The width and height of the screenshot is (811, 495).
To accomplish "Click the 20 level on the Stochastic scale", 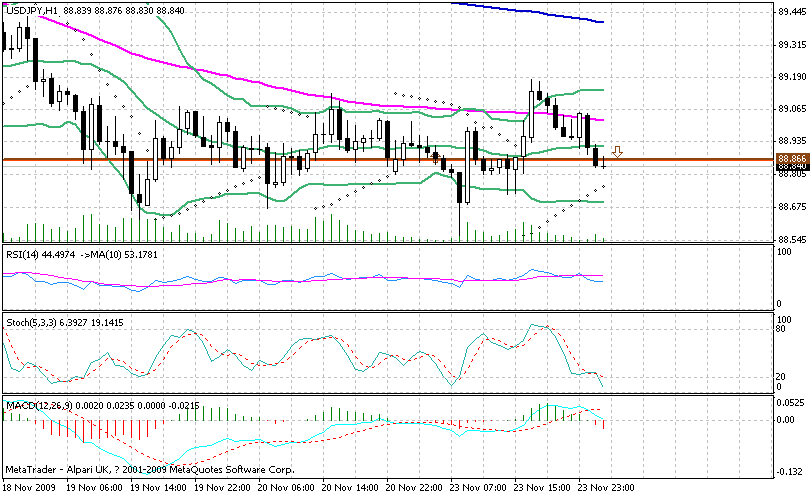I will [782, 377].
